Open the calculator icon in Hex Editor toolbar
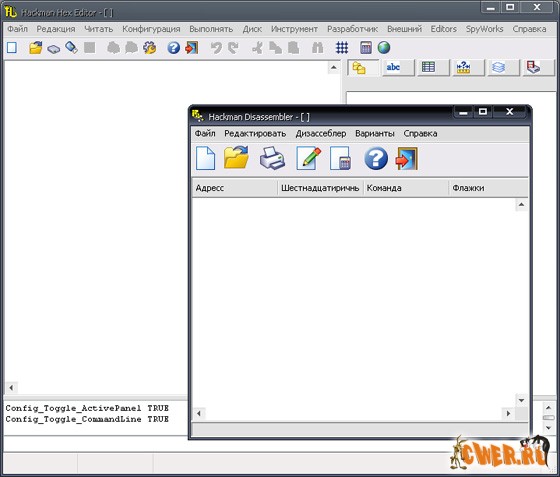560x477 pixels. [366, 47]
